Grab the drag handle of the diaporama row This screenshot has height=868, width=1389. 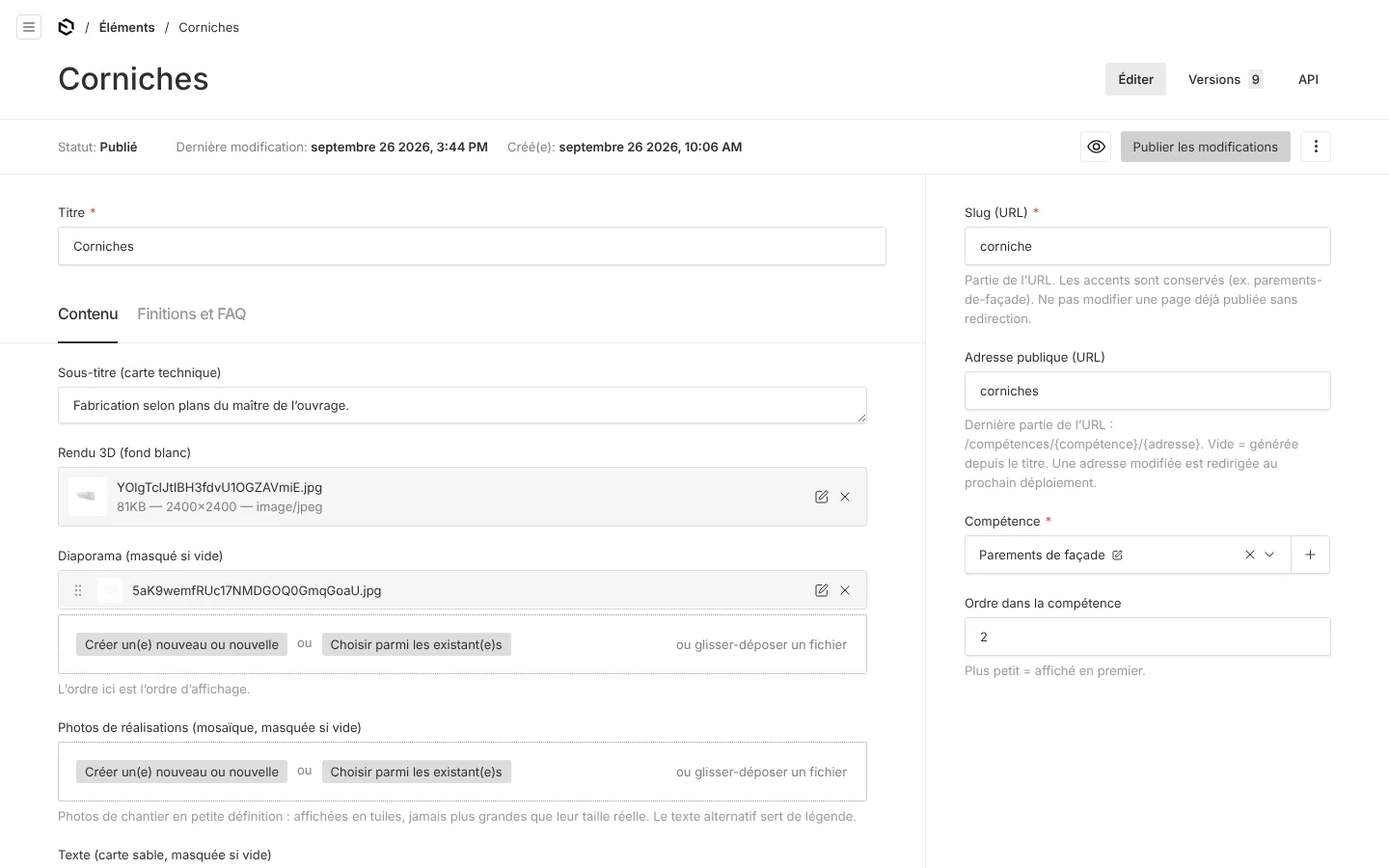78,590
